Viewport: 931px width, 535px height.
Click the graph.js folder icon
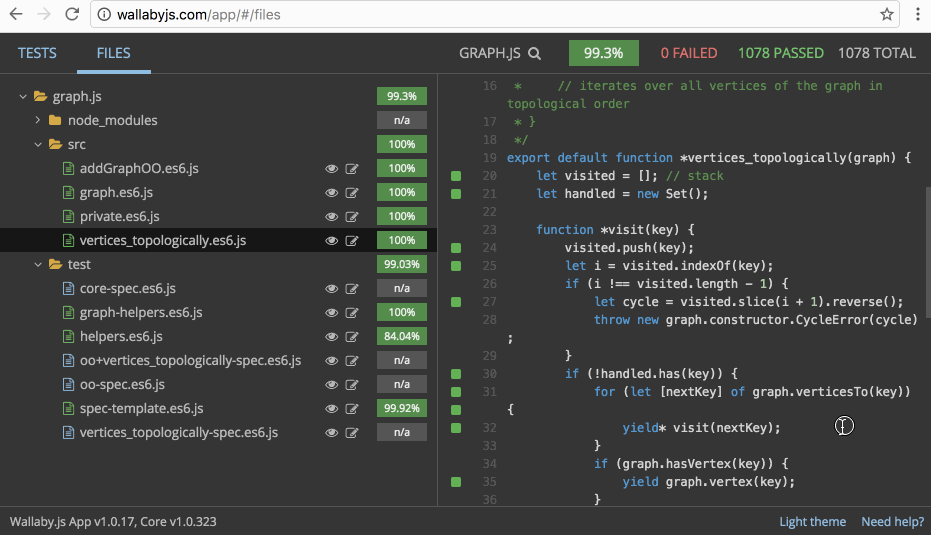coord(40,96)
